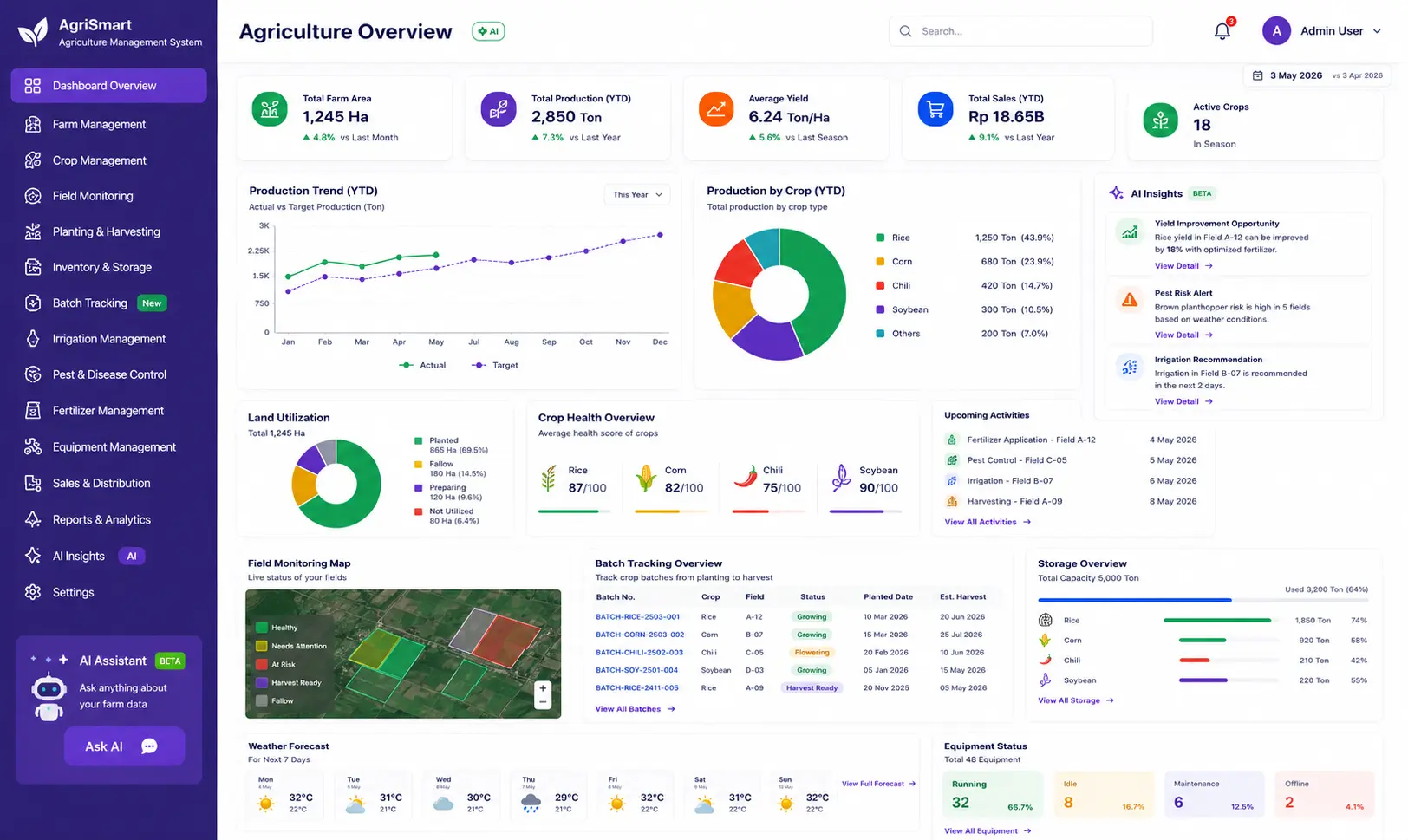View detail of Yield Improvement Opportunity
Image resolution: width=1408 pixels, height=840 pixels.
click(x=1183, y=266)
